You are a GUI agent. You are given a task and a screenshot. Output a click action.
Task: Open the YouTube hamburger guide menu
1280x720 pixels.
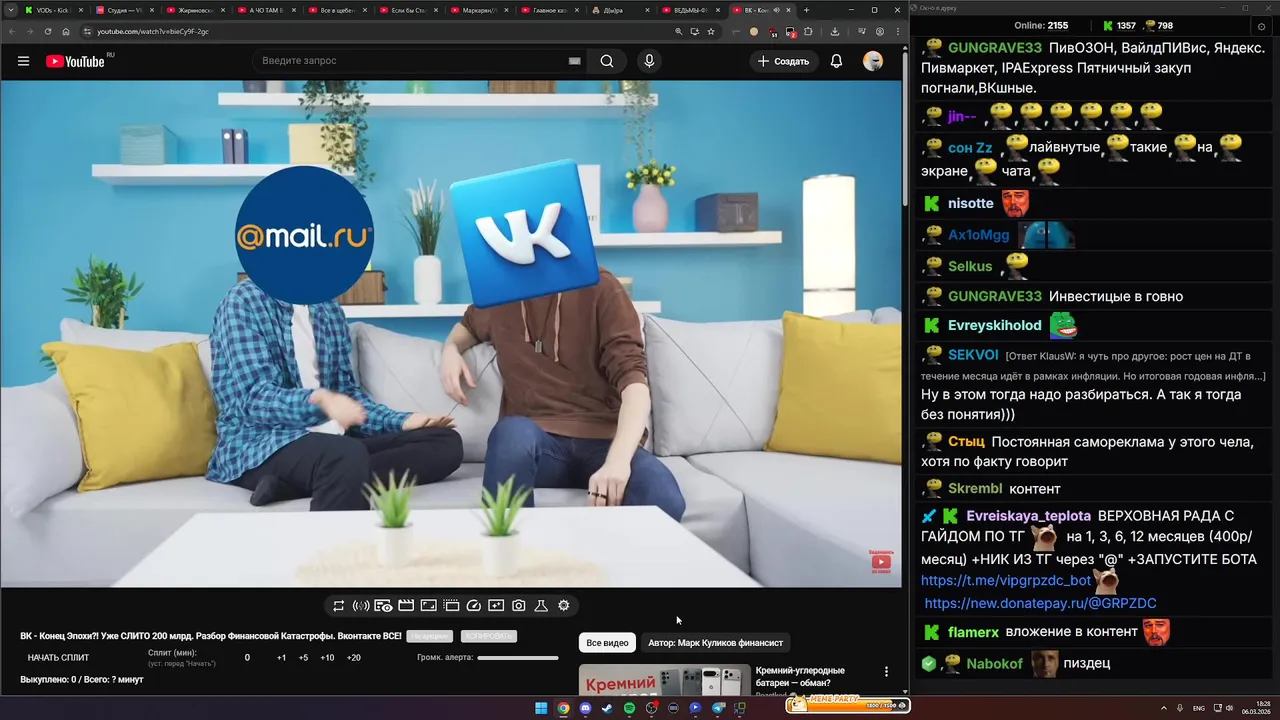pyautogui.click(x=23, y=61)
